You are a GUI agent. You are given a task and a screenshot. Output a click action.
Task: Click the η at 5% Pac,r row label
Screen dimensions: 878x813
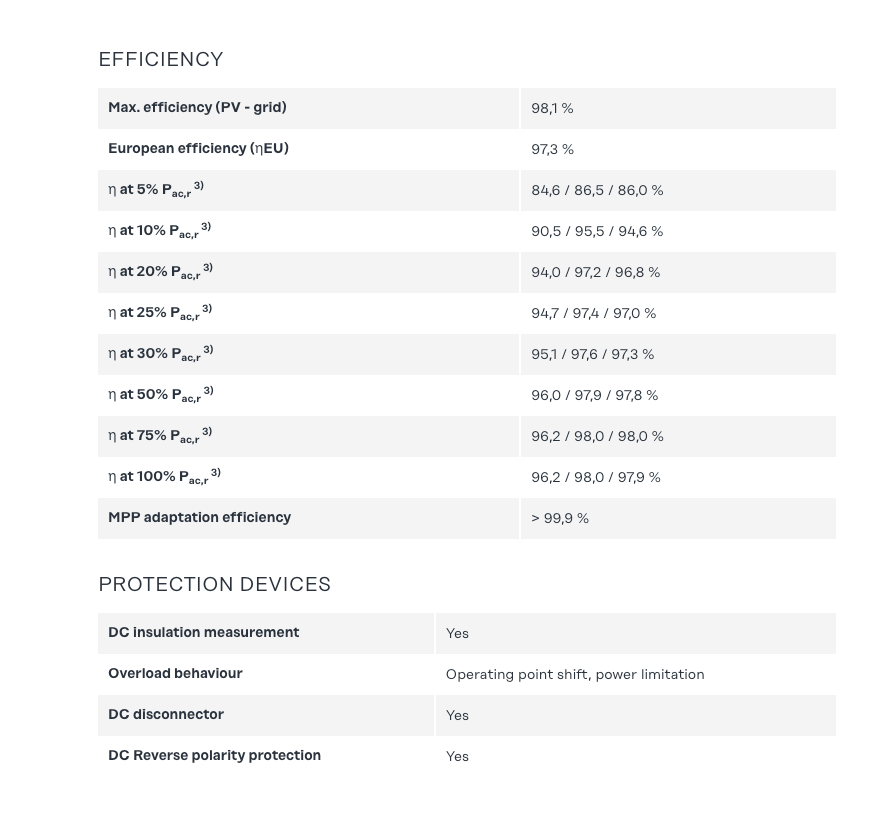tap(156, 190)
